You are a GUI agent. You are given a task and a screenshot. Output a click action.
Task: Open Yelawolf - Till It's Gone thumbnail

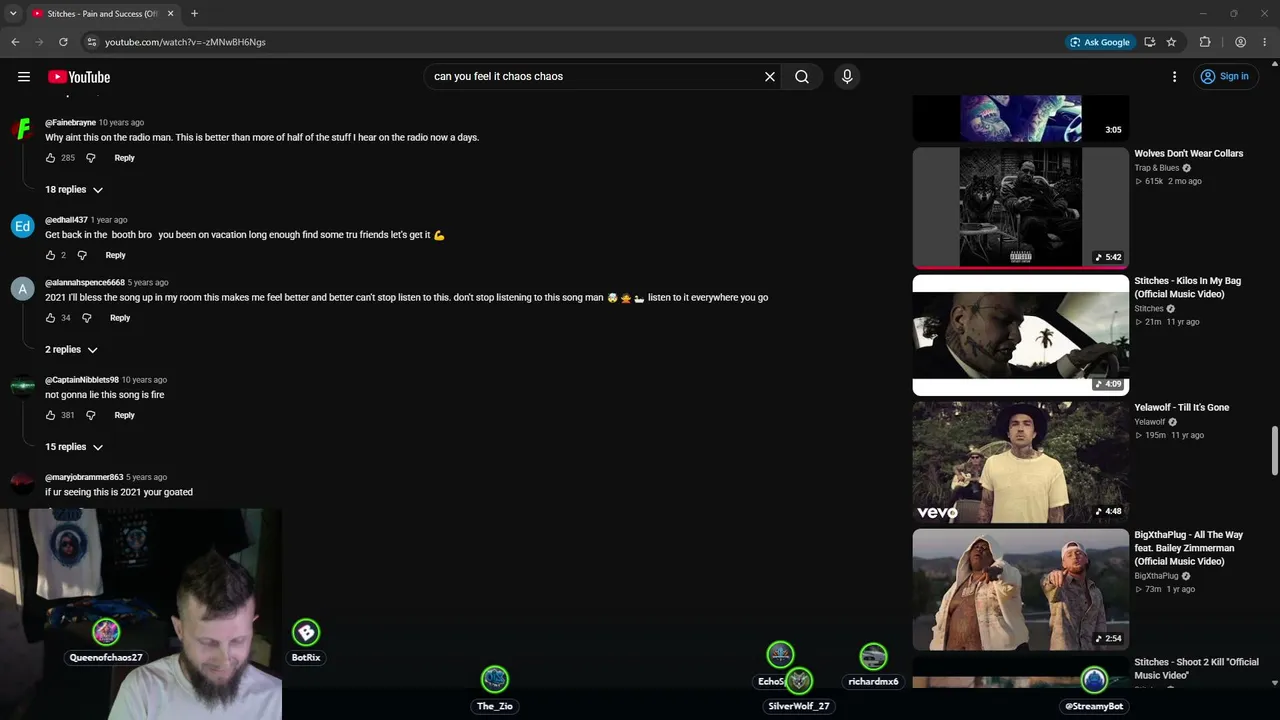click(1020, 462)
